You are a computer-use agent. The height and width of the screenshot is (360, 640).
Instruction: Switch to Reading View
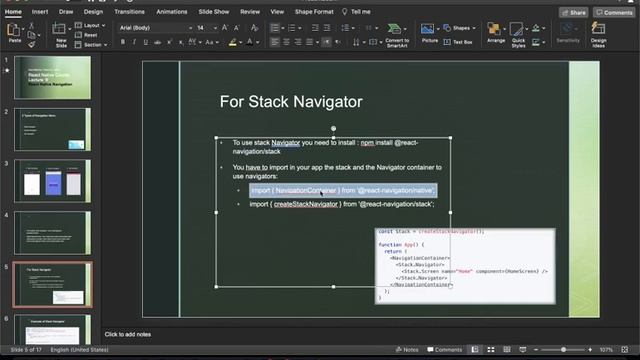tap(507, 350)
